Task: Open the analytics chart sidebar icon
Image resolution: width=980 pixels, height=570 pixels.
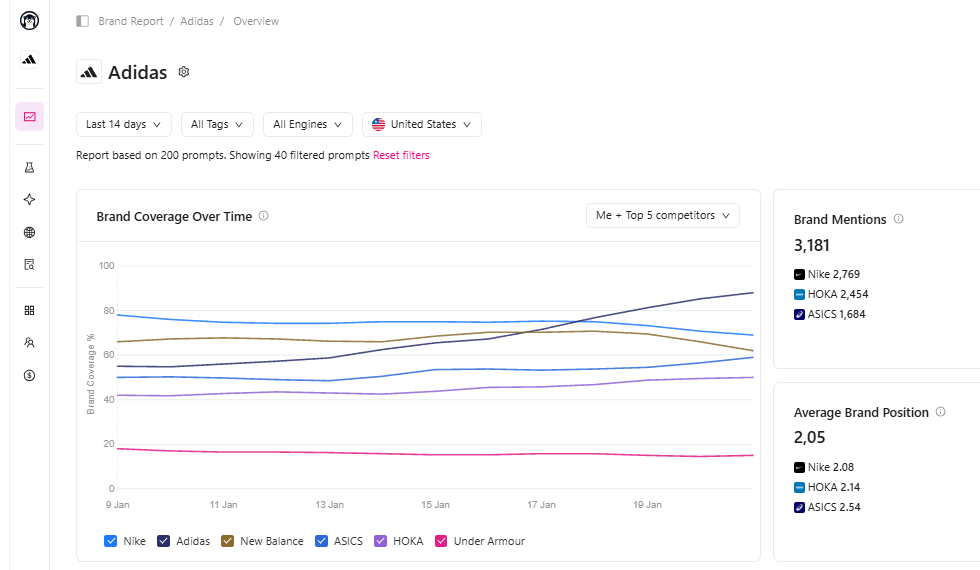Action: point(29,117)
